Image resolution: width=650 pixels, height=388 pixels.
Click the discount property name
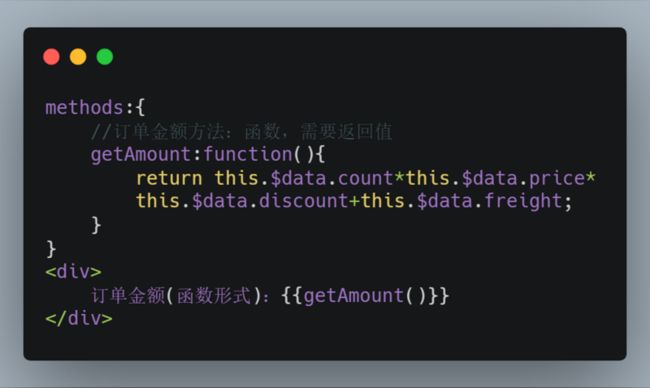(x=303, y=201)
